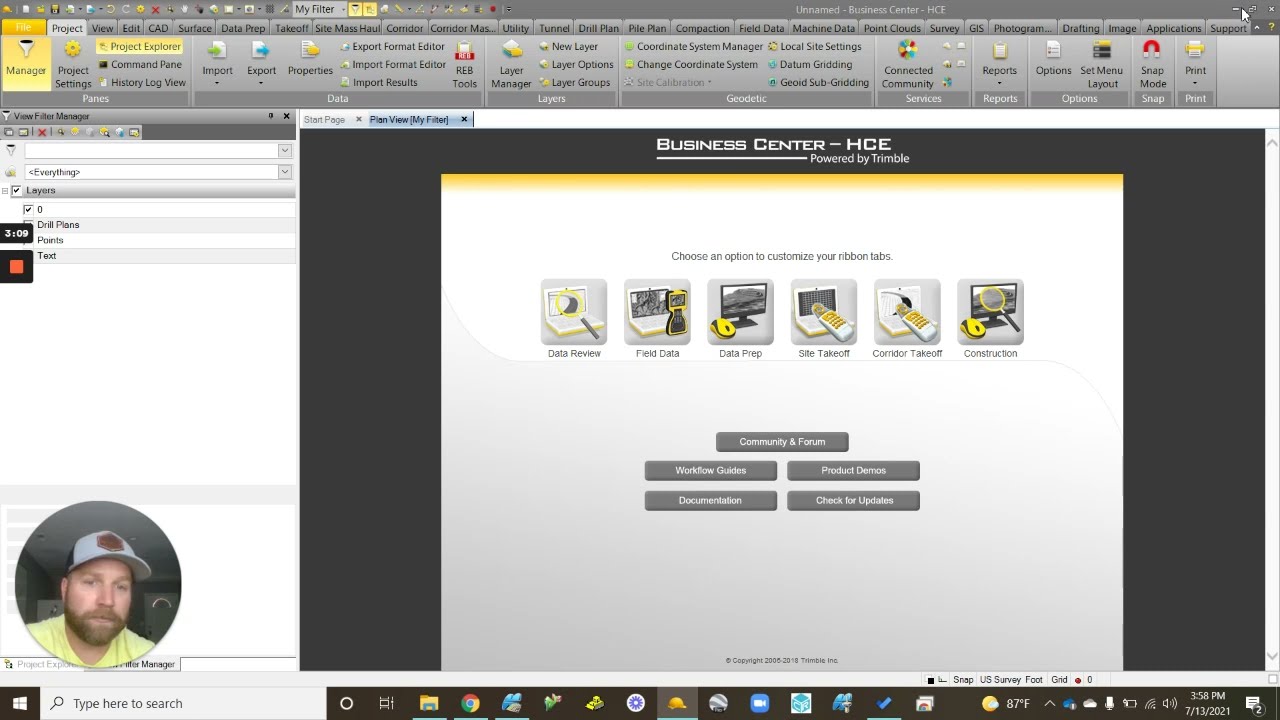The height and width of the screenshot is (720, 1280).
Task: Open Geoid Sub-Gridding
Action: [x=817, y=82]
